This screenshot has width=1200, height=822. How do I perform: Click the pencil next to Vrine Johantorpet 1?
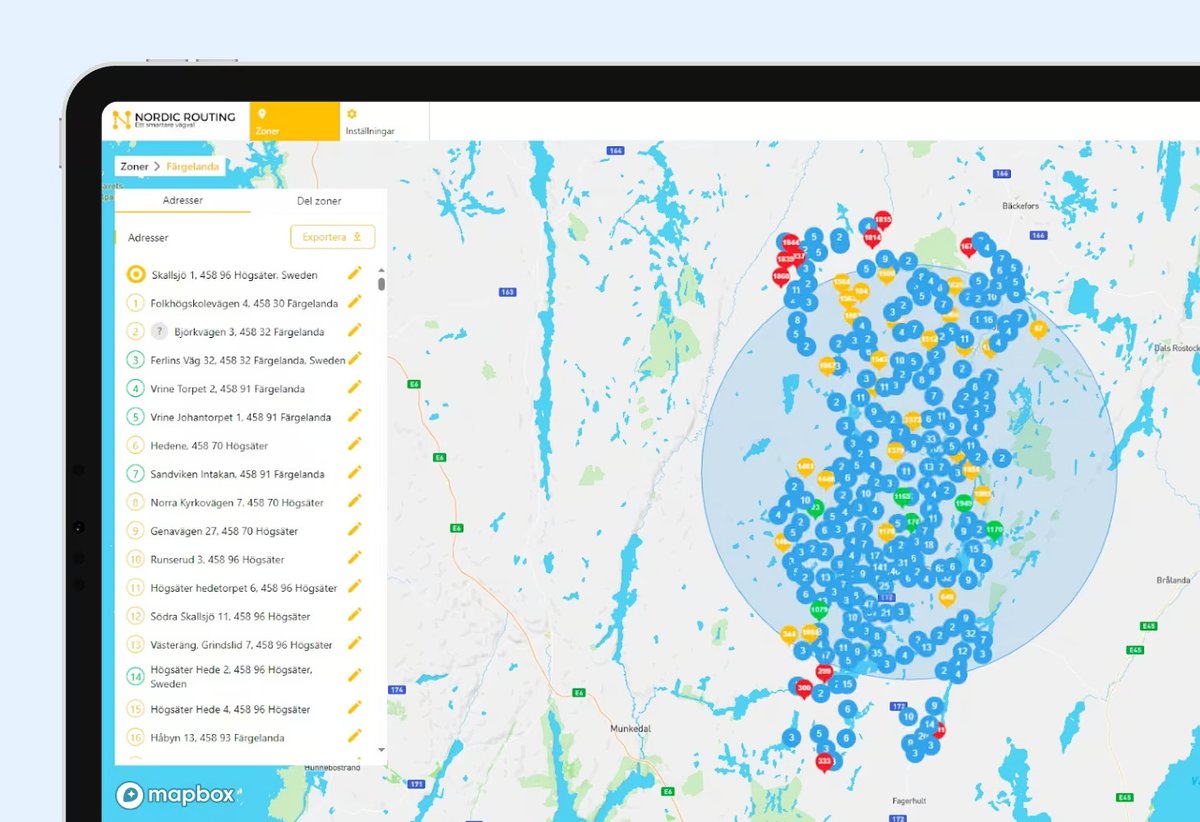(354, 416)
